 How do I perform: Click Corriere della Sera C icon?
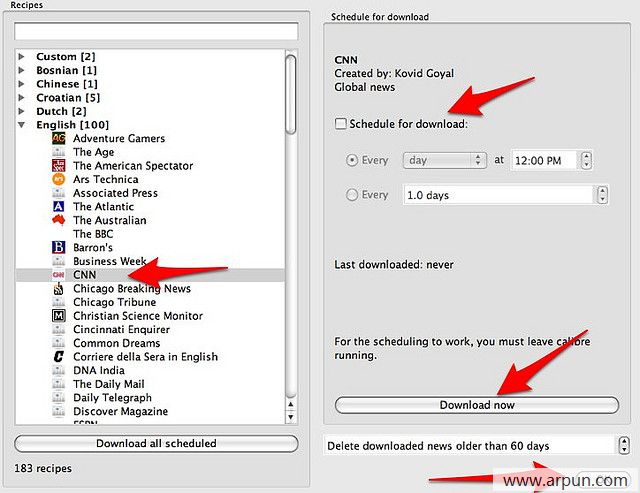(59, 357)
